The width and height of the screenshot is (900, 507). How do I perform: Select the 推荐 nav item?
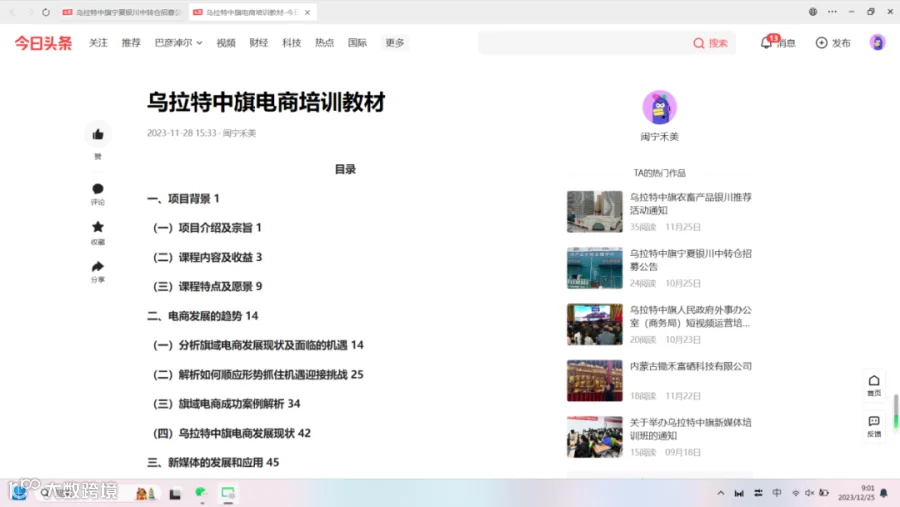131,42
